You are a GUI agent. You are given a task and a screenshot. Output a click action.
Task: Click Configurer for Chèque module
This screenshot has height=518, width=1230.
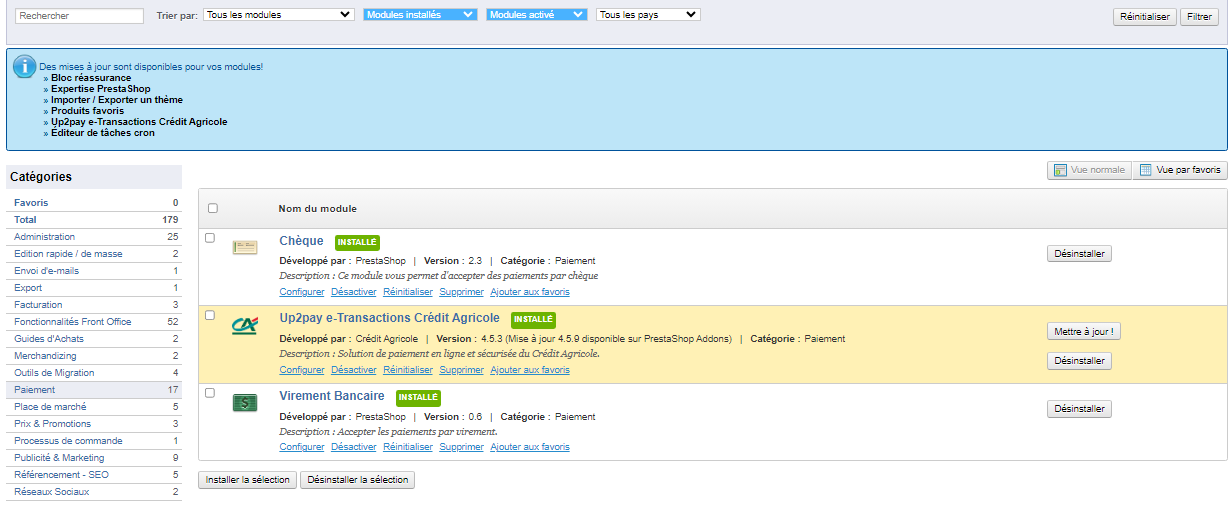pos(302,292)
